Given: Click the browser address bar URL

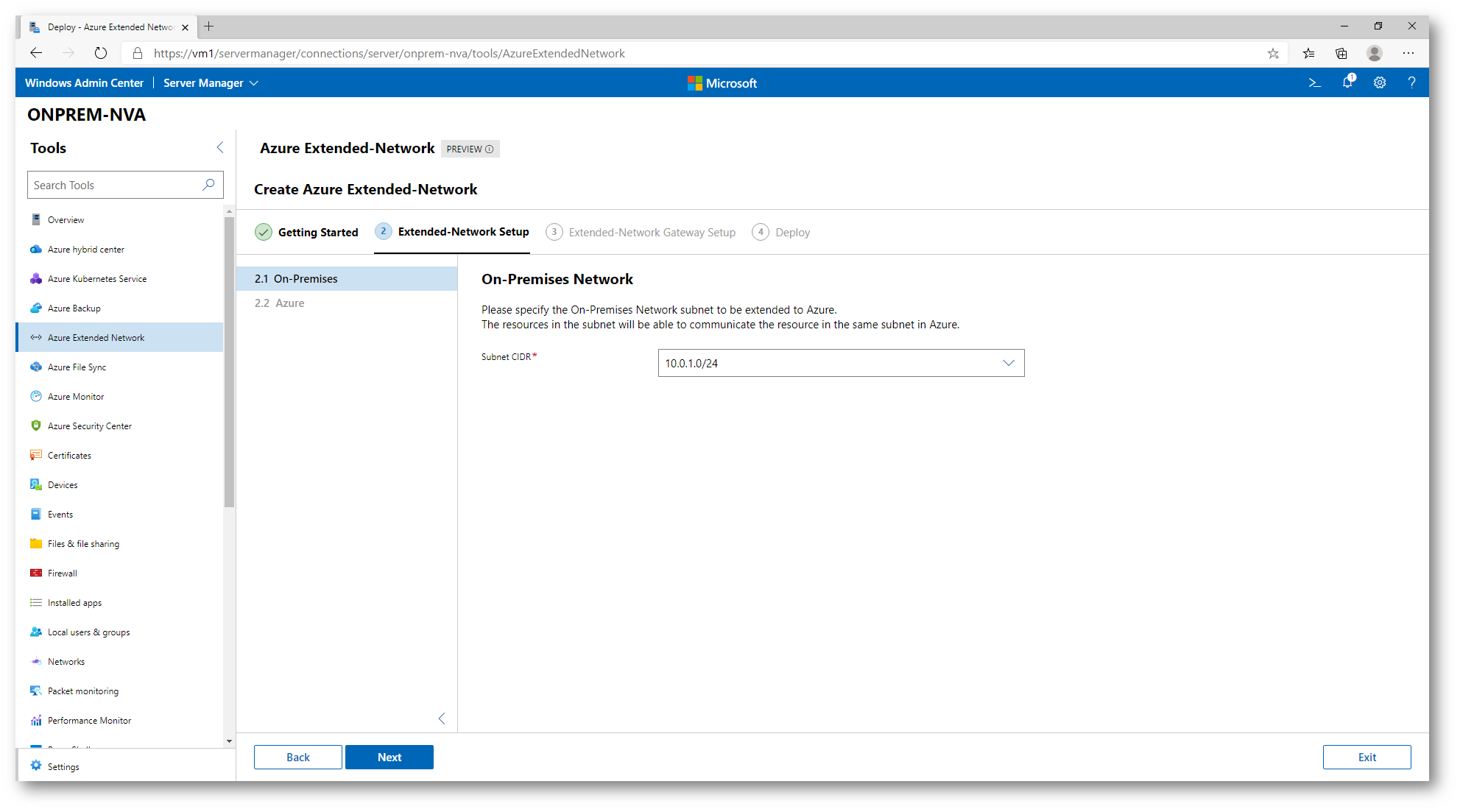Looking at the screenshot, I should [x=389, y=53].
